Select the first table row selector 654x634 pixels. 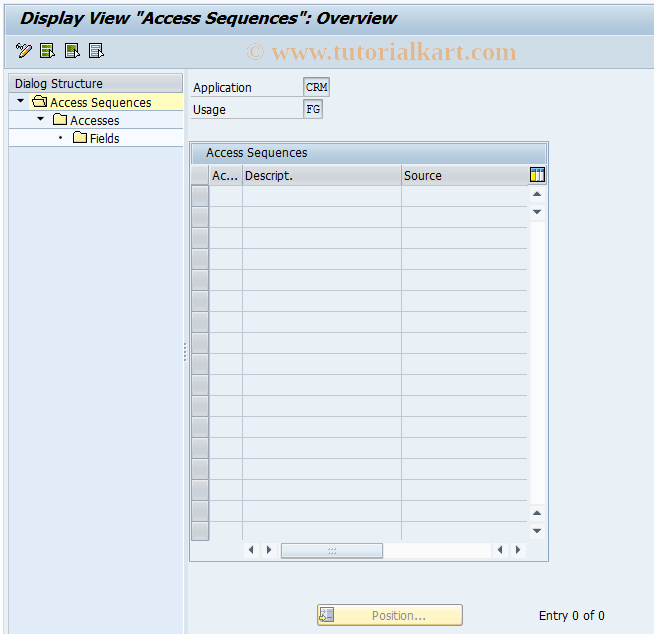click(x=200, y=196)
